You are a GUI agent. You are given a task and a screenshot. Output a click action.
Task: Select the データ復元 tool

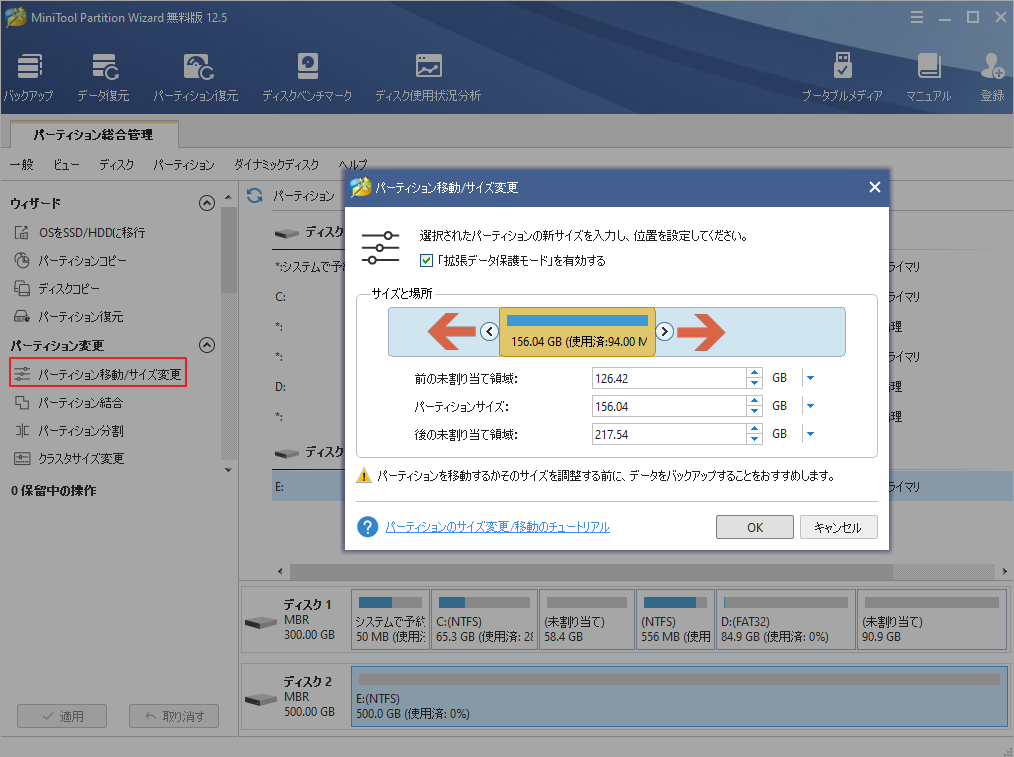point(103,75)
